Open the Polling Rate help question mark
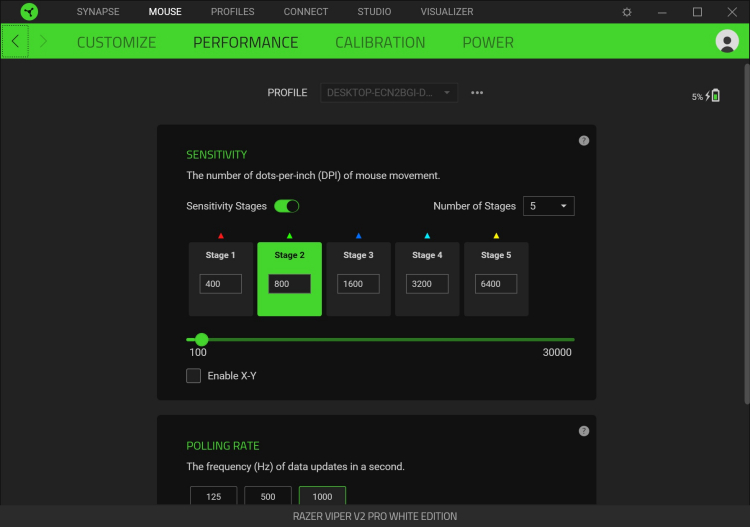This screenshot has height=527, width=750. [584, 431]
